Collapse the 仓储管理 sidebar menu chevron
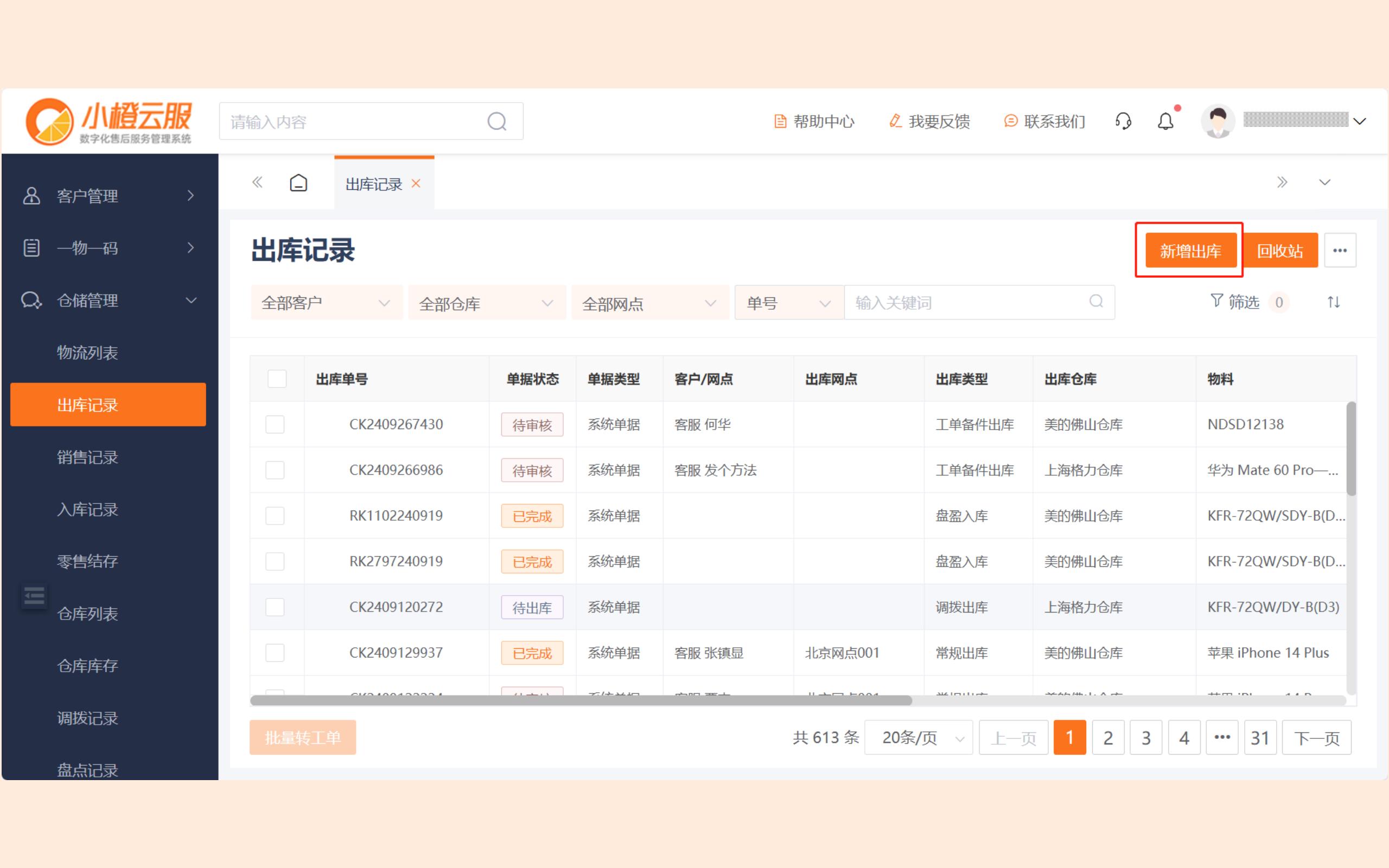This screenshot has height=868, width=1389. [x=190, y=300]
